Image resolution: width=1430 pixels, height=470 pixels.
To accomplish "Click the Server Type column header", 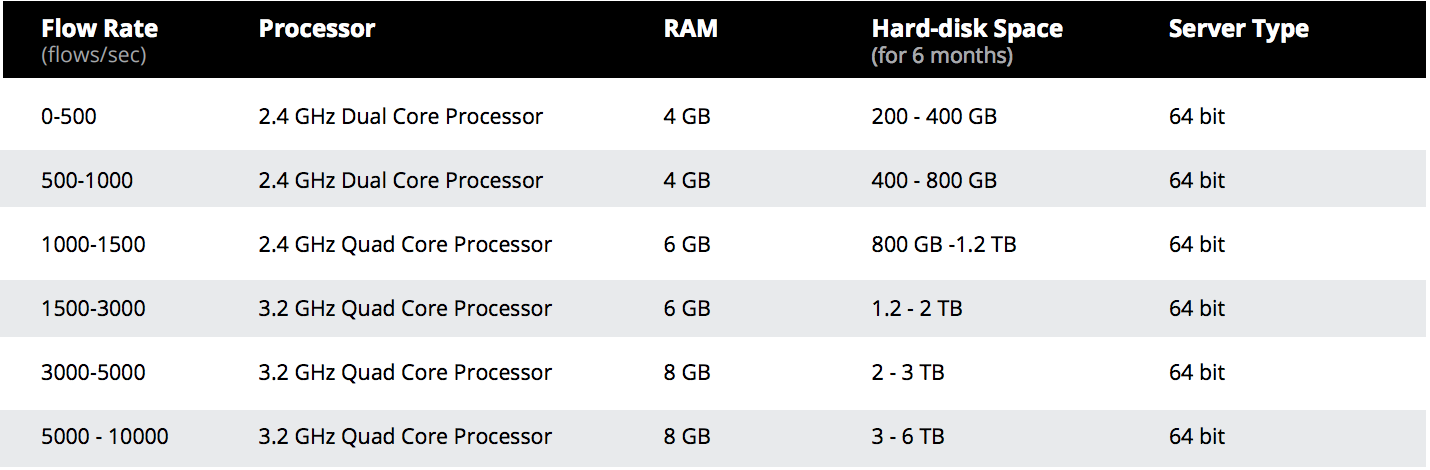I will click(x=1238, y=29).
